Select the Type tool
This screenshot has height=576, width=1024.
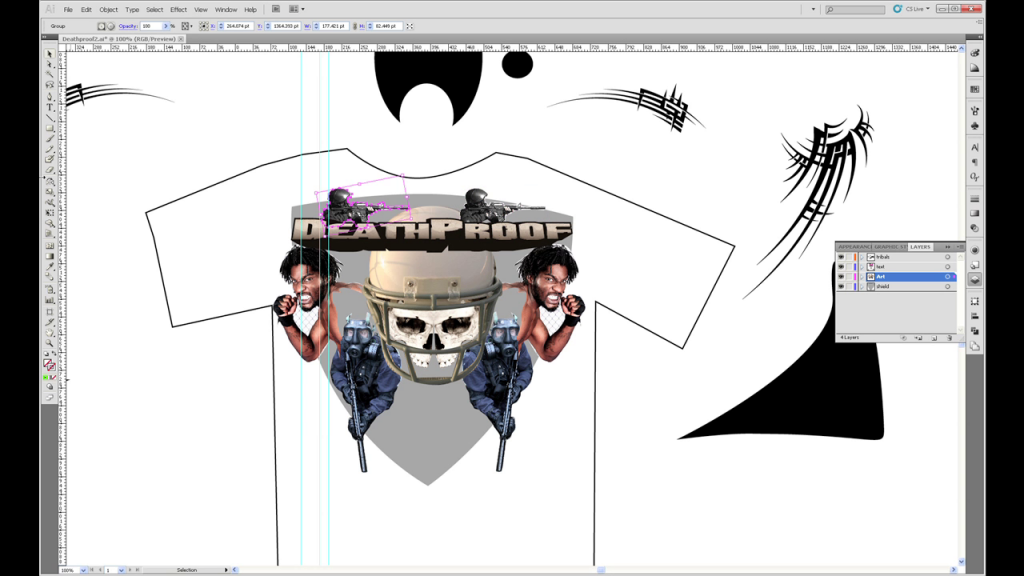pos(50,107)
